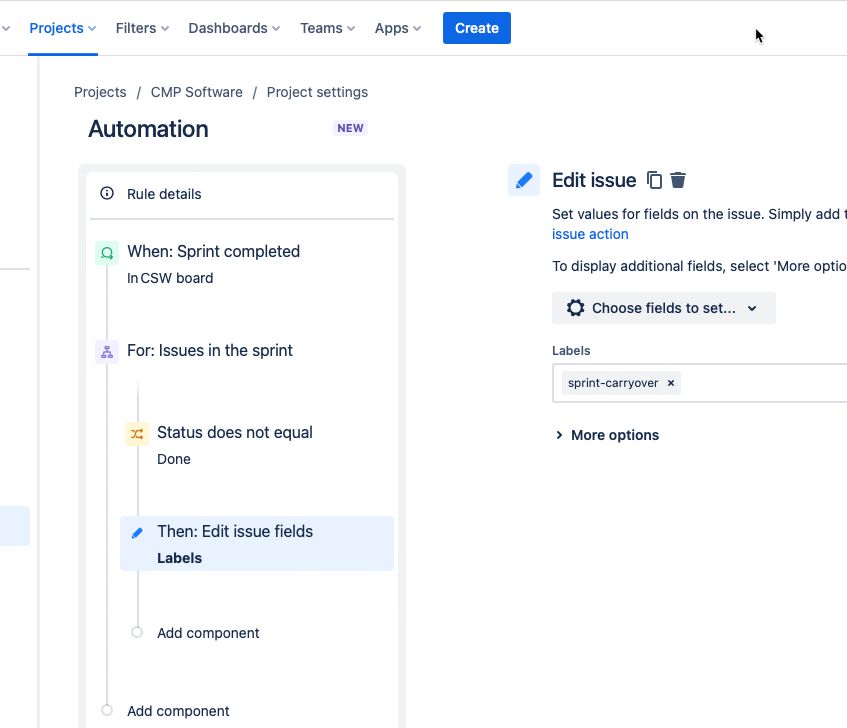Open the Projects menu
The width and height of the screenshot is (847, 728).
pos(63,28)
